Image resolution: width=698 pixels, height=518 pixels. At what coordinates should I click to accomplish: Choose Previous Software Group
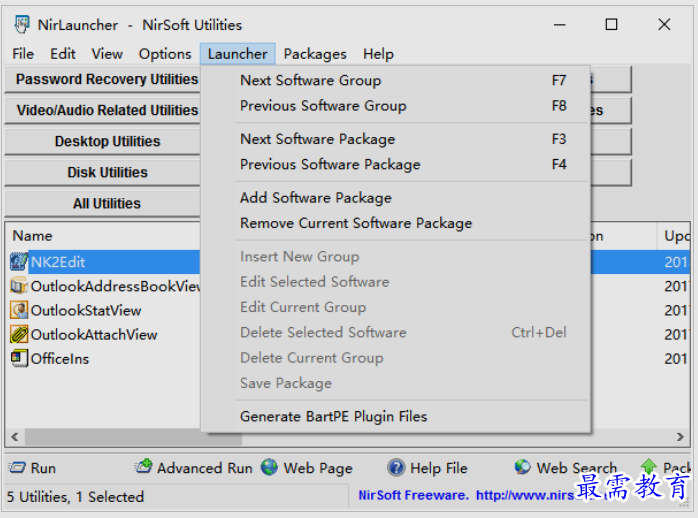(x=396, y=106)
